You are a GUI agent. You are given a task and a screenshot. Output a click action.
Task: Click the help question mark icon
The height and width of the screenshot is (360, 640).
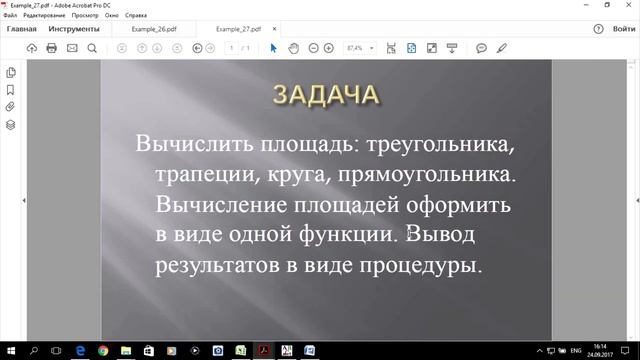click(x=598, y=29)
